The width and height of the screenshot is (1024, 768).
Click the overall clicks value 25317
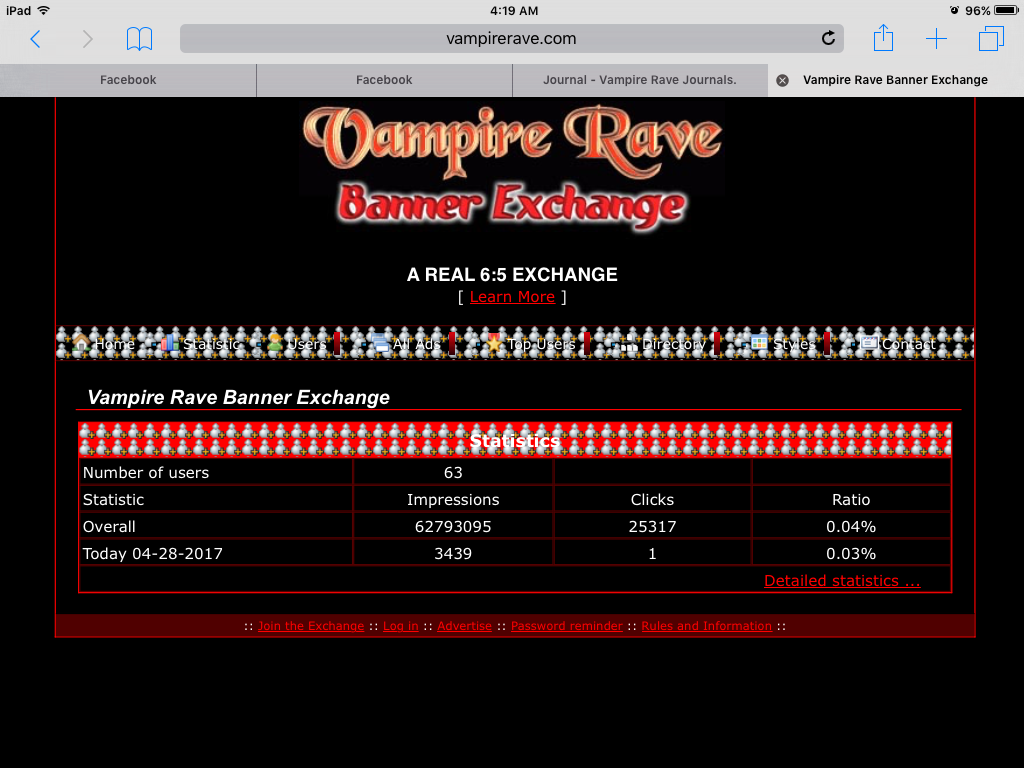click(652, 526)
